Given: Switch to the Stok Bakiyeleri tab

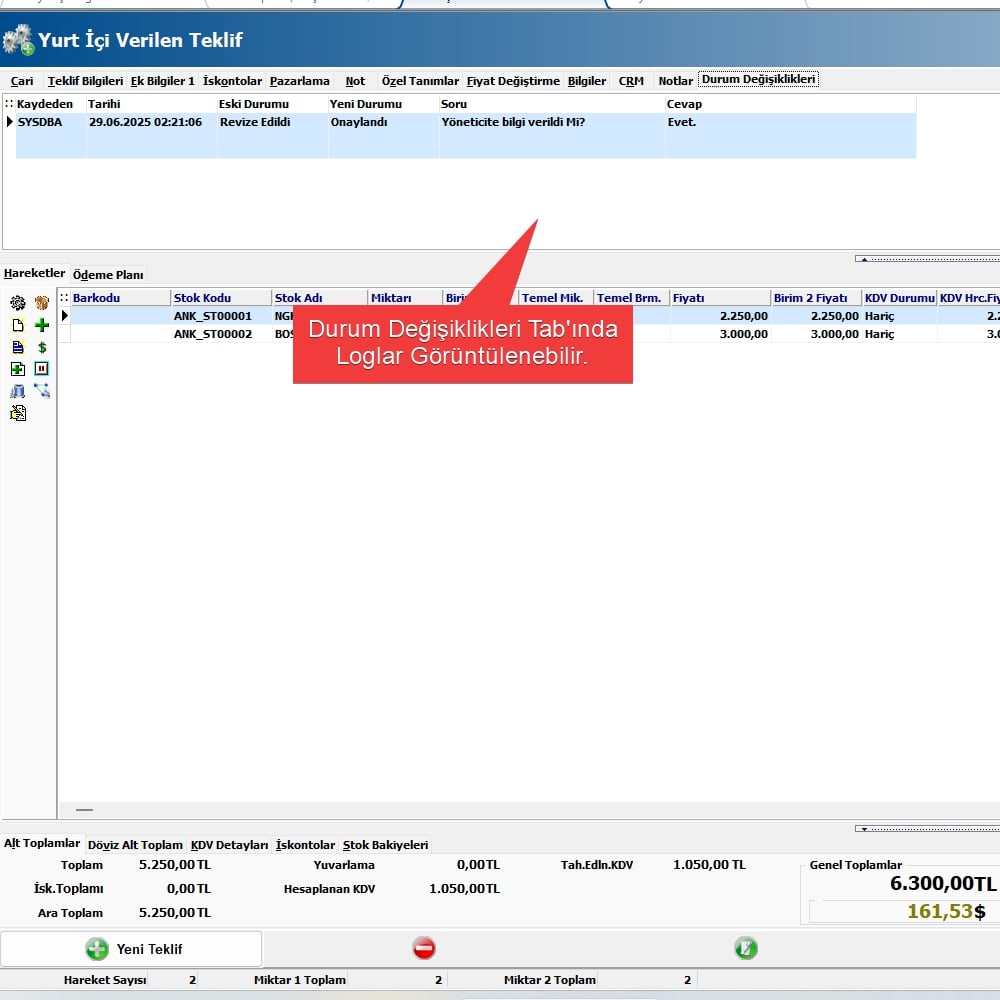Looking at the screenshot, I should tap(385, 845).
